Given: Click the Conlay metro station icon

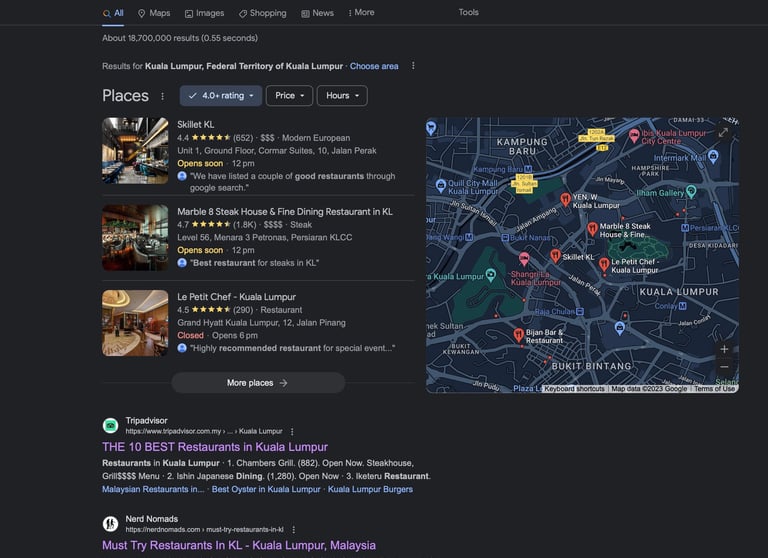Looking at the screenshot, I should pyautogui.click(x=683, y=306).
